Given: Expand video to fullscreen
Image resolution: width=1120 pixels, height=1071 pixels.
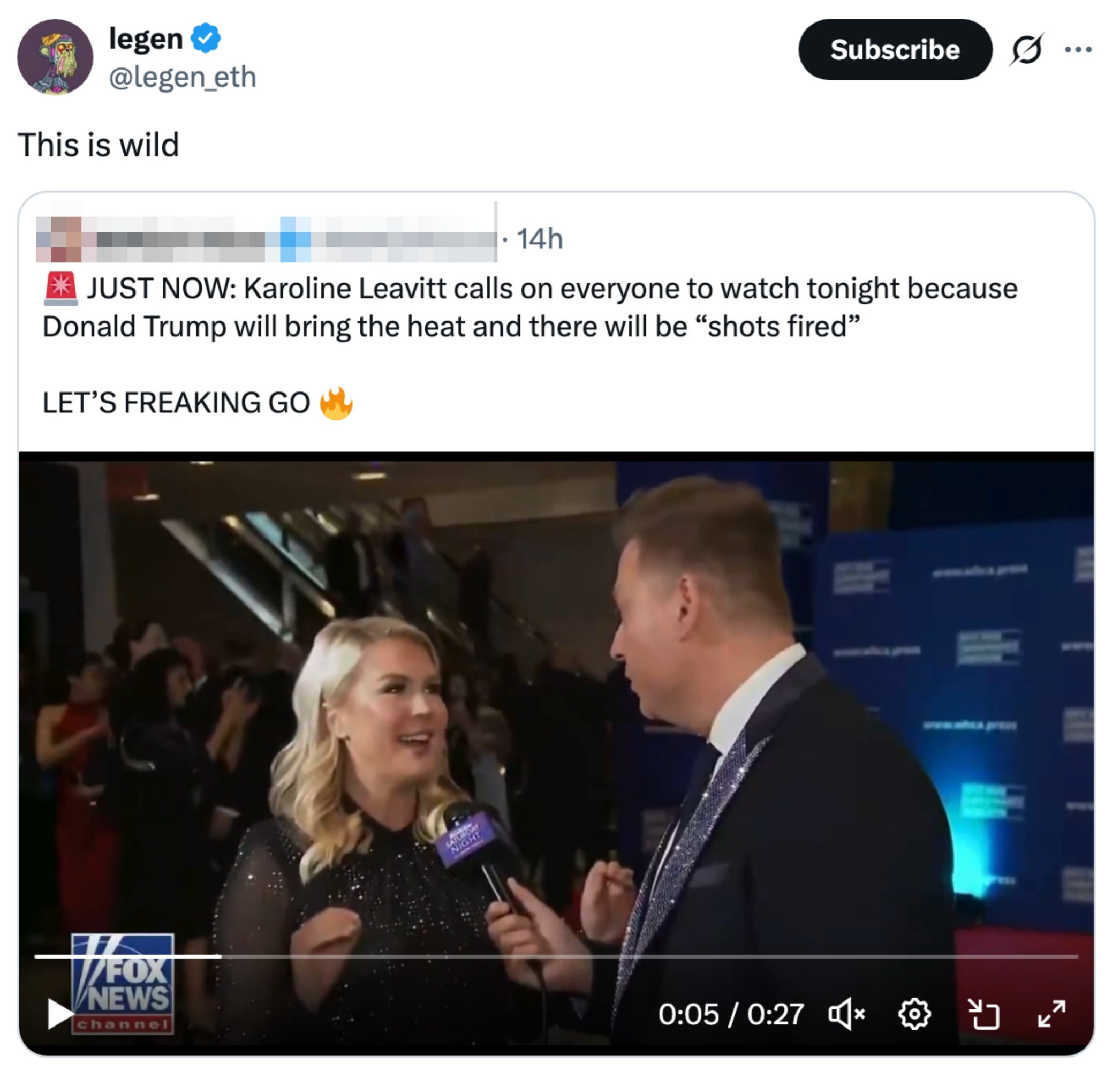Looking at the screenshot, I should (x=1051, y=1014).
